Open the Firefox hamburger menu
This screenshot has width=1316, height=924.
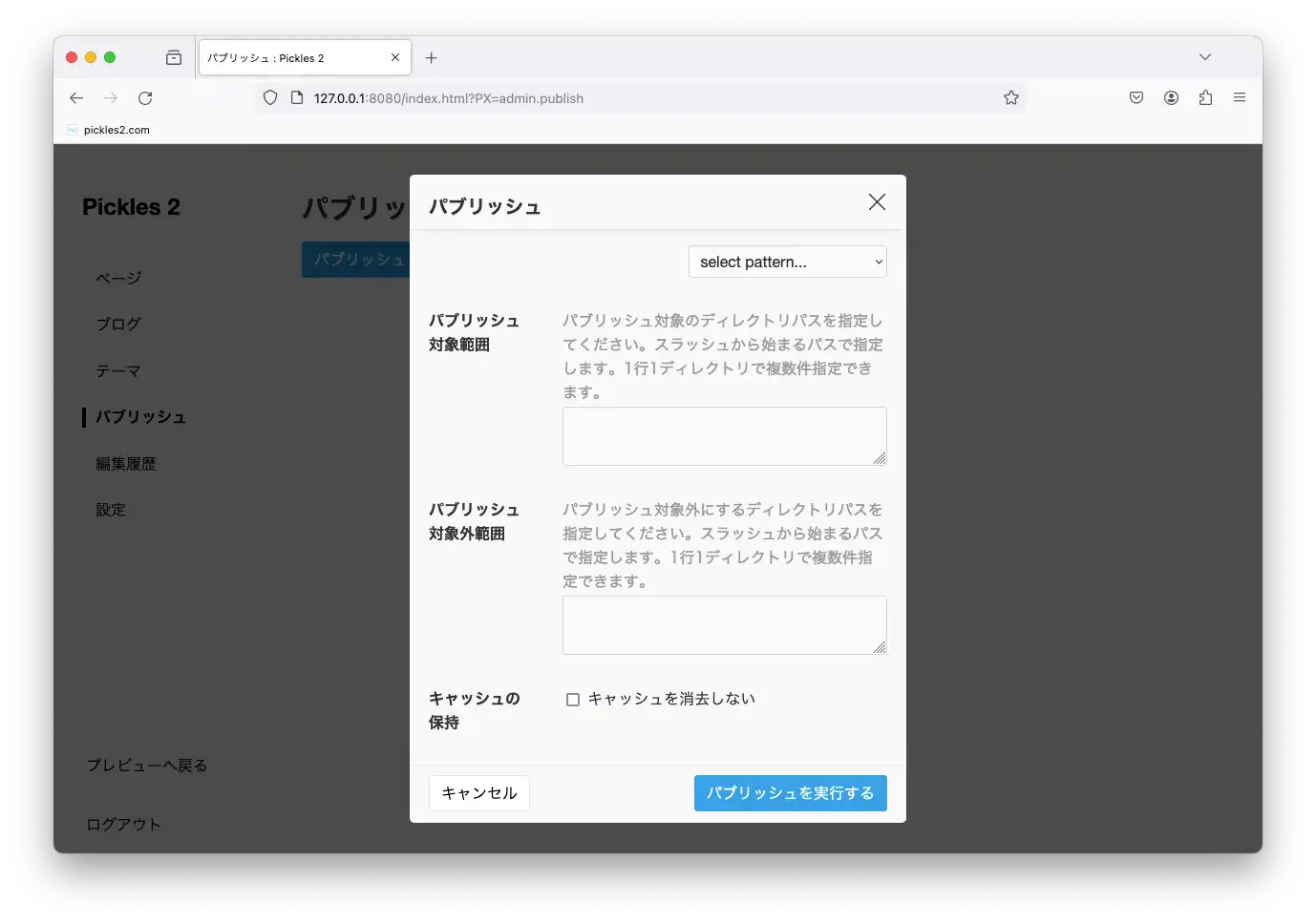1239,98
